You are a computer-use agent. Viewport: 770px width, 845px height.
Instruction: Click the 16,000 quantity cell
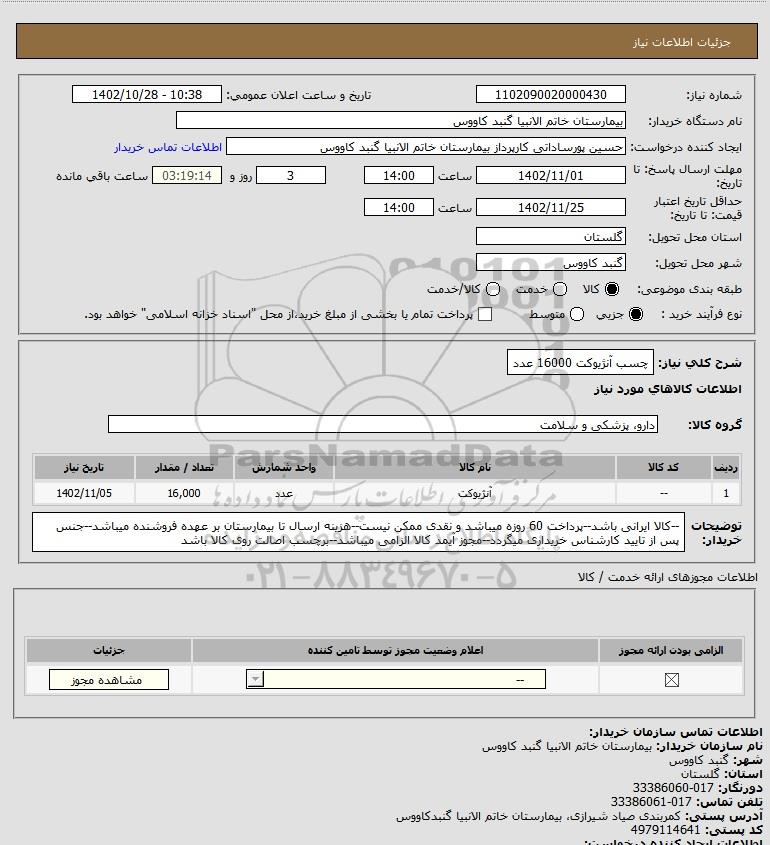click(x=184, y=493)
